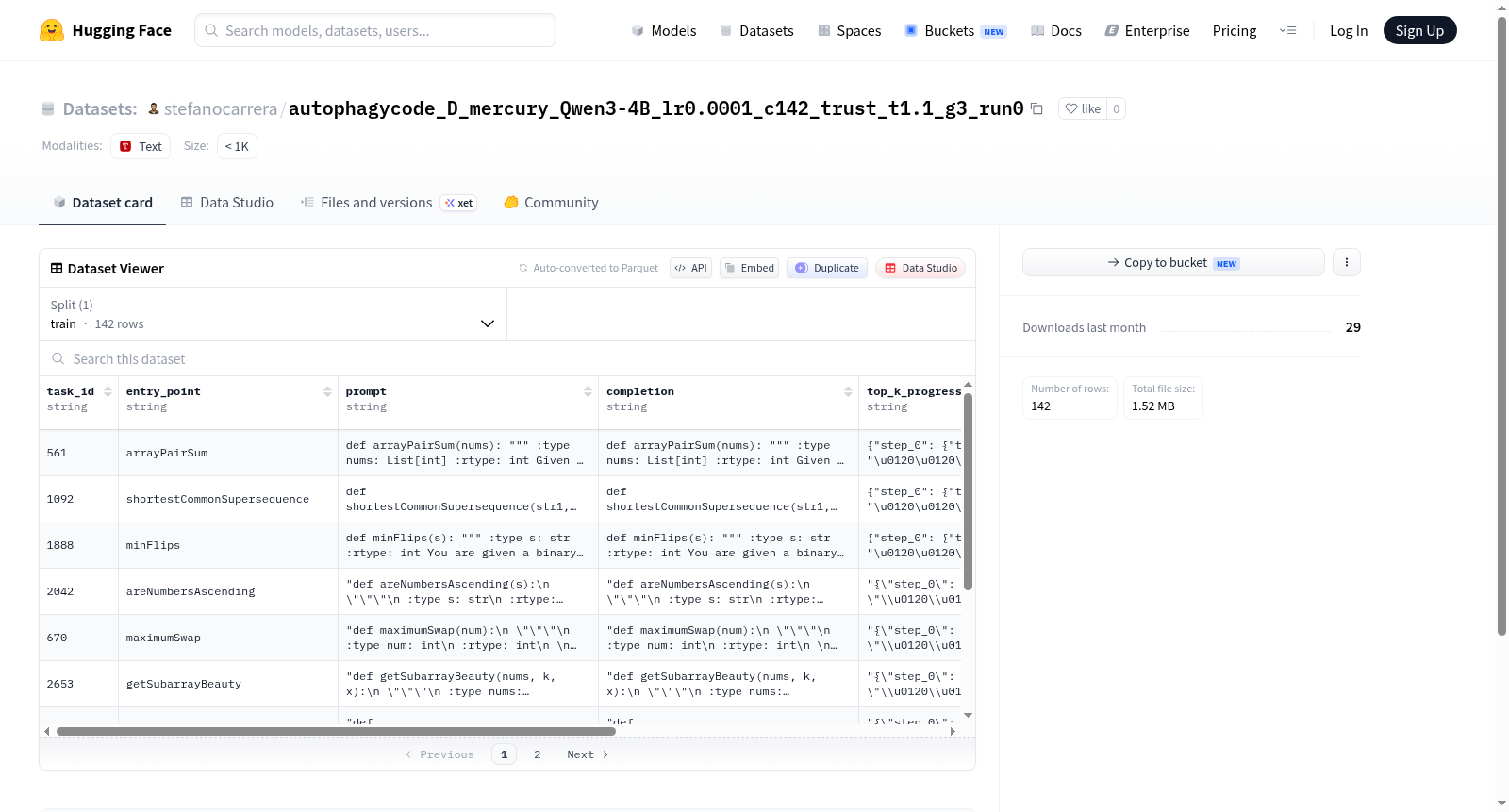Screen dimensions: 1509x812
Task: Click the Sign Up button
Action: pyautogui.click(x=1419, y=30)
